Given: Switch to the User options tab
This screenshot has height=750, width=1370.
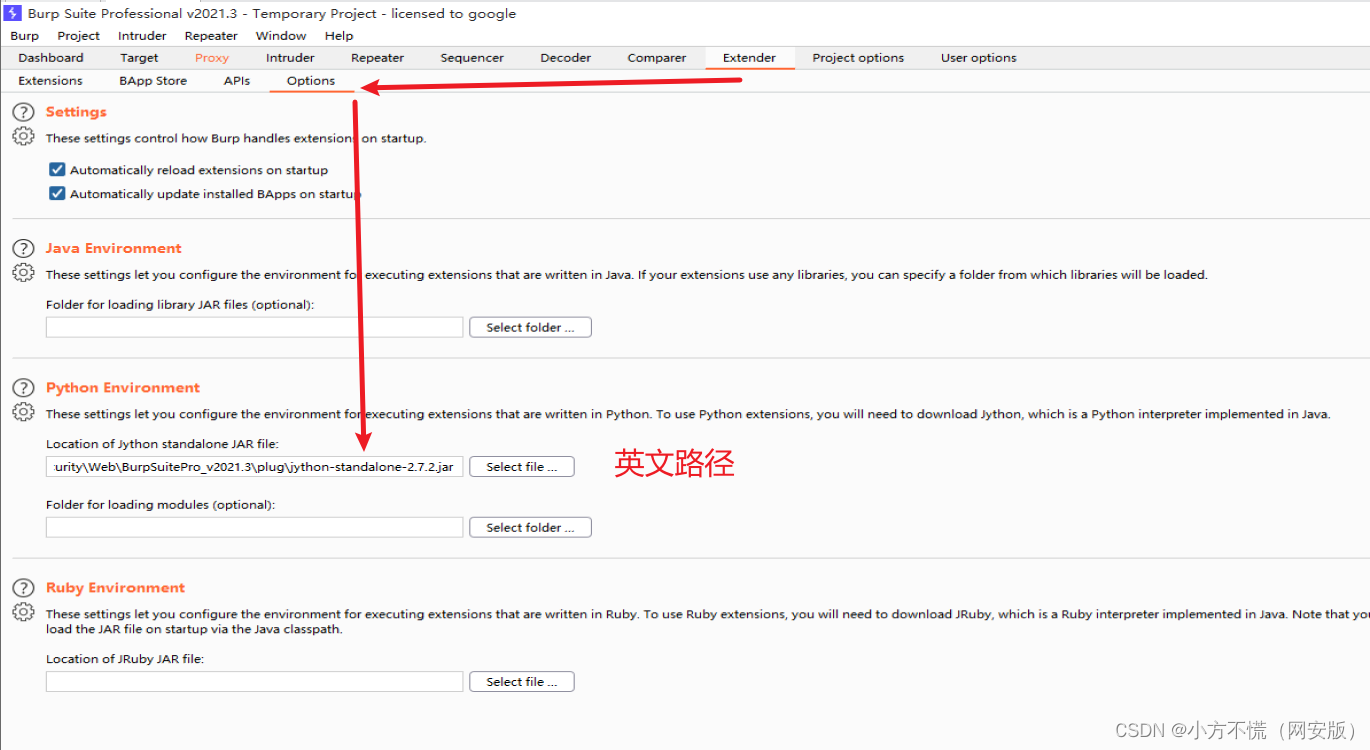Looking at the screenshot, I should coord(978,58).
